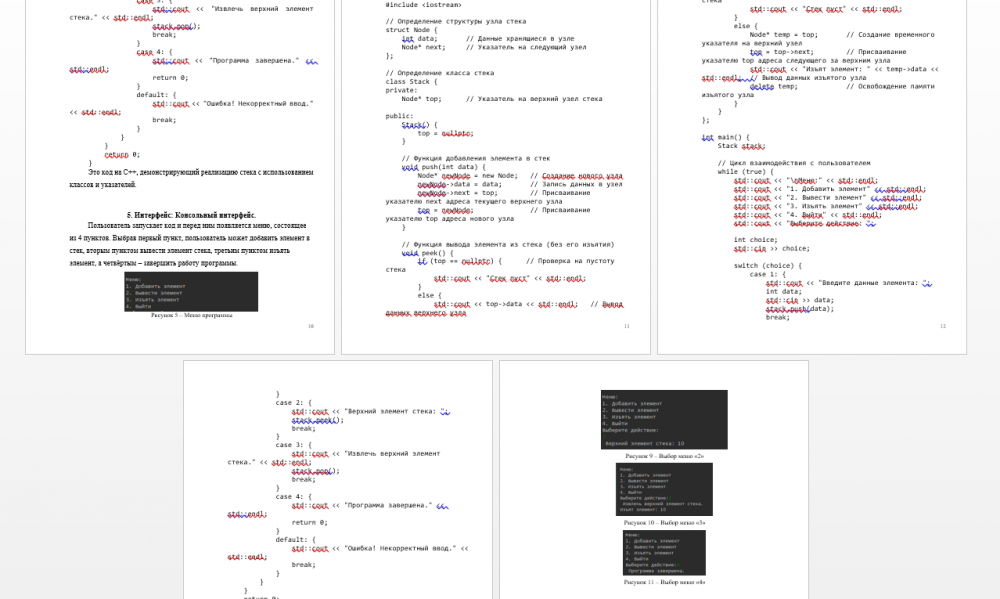The image size is (1000, 599).
Task: Click the caption "Рисунок 10 – Выбор меню «3»"
Action: pos(664,522)
